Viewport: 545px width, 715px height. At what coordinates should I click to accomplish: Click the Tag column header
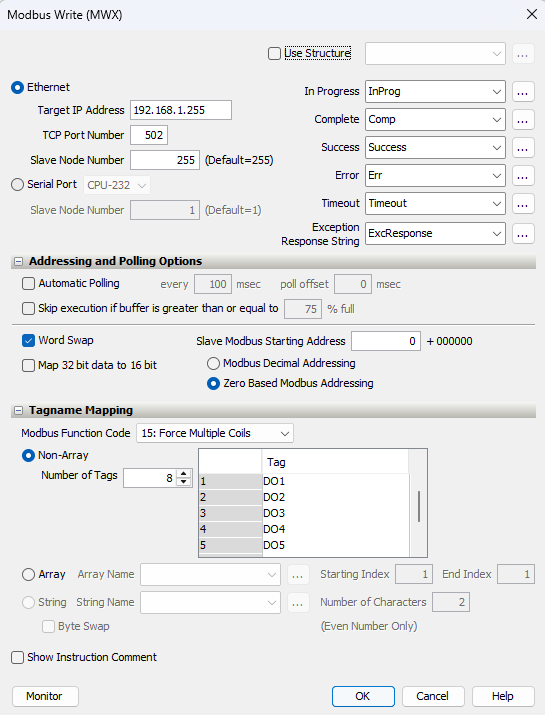click(x=335, y=462)
